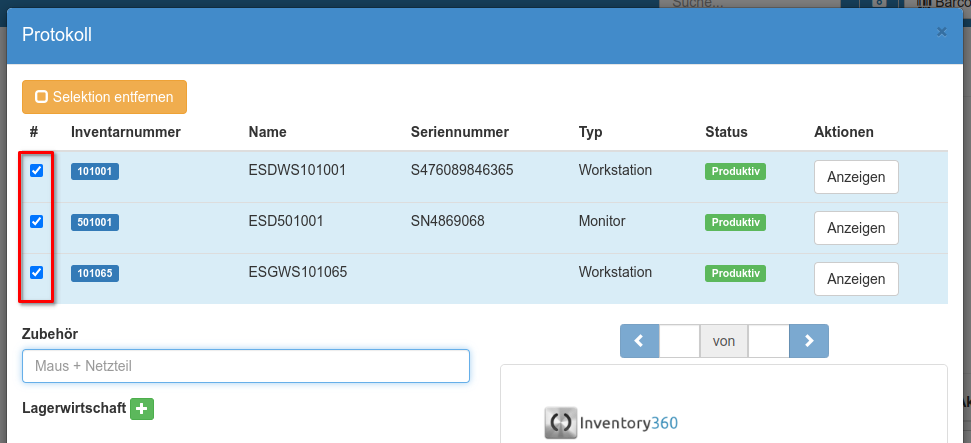Click Selektion entfernen button

[x=104, y=97]
